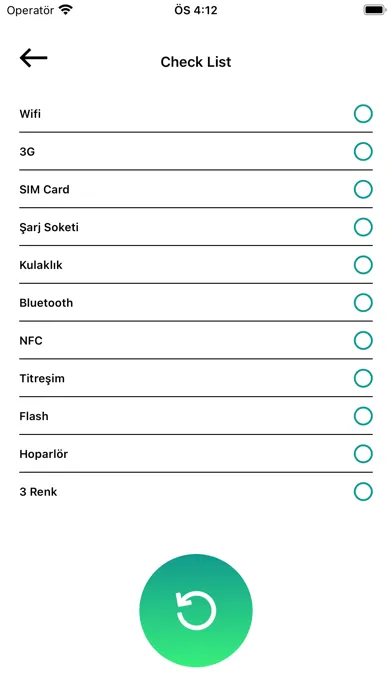The image size is (392, 696).
Task: Click the Bluetooth row label
Action: click(46, 303)
